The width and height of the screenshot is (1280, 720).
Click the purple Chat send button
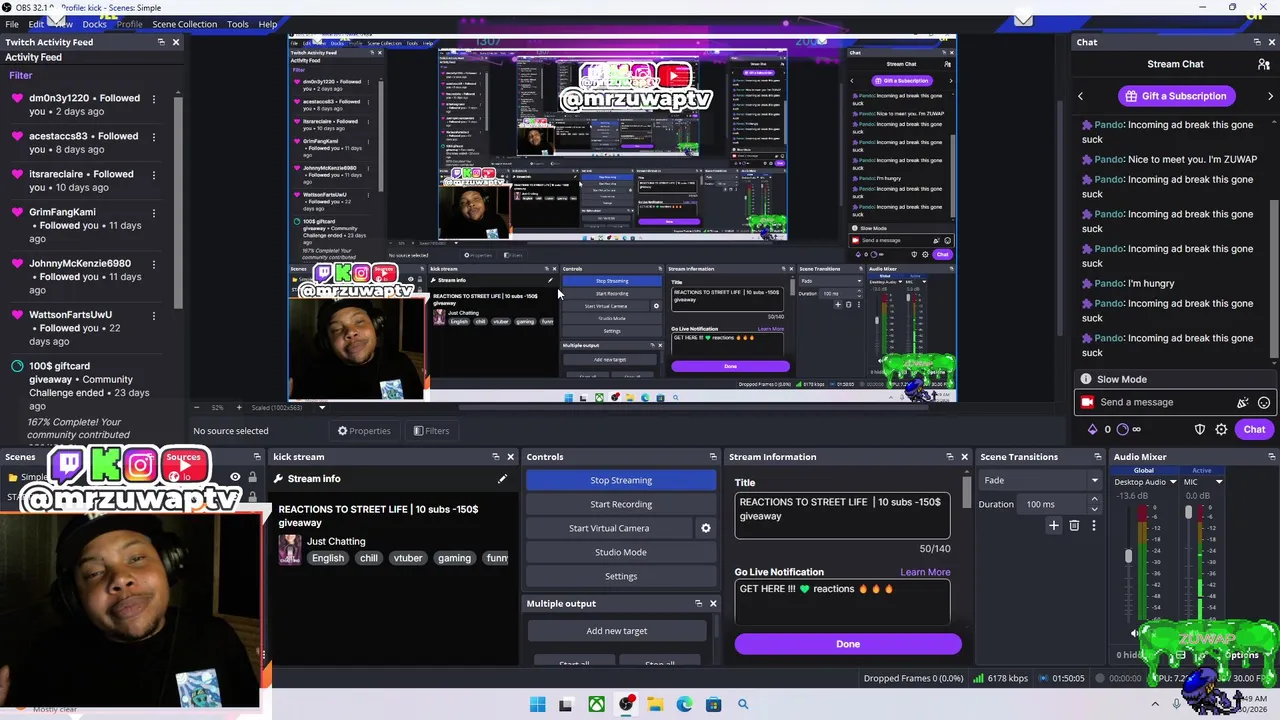1254,429
